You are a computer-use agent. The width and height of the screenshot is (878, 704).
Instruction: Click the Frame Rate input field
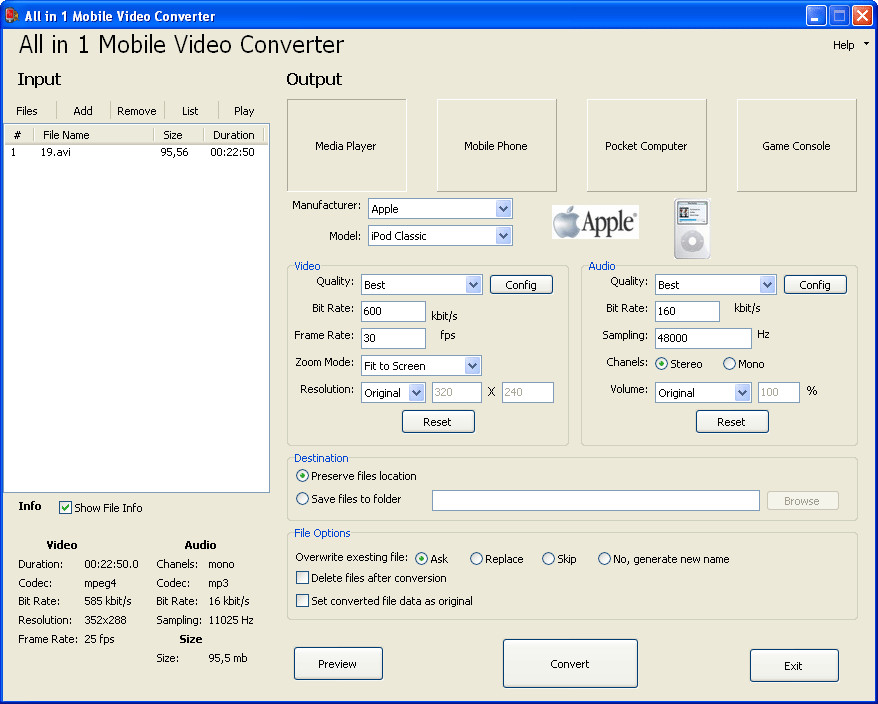(x=393, y=338)
